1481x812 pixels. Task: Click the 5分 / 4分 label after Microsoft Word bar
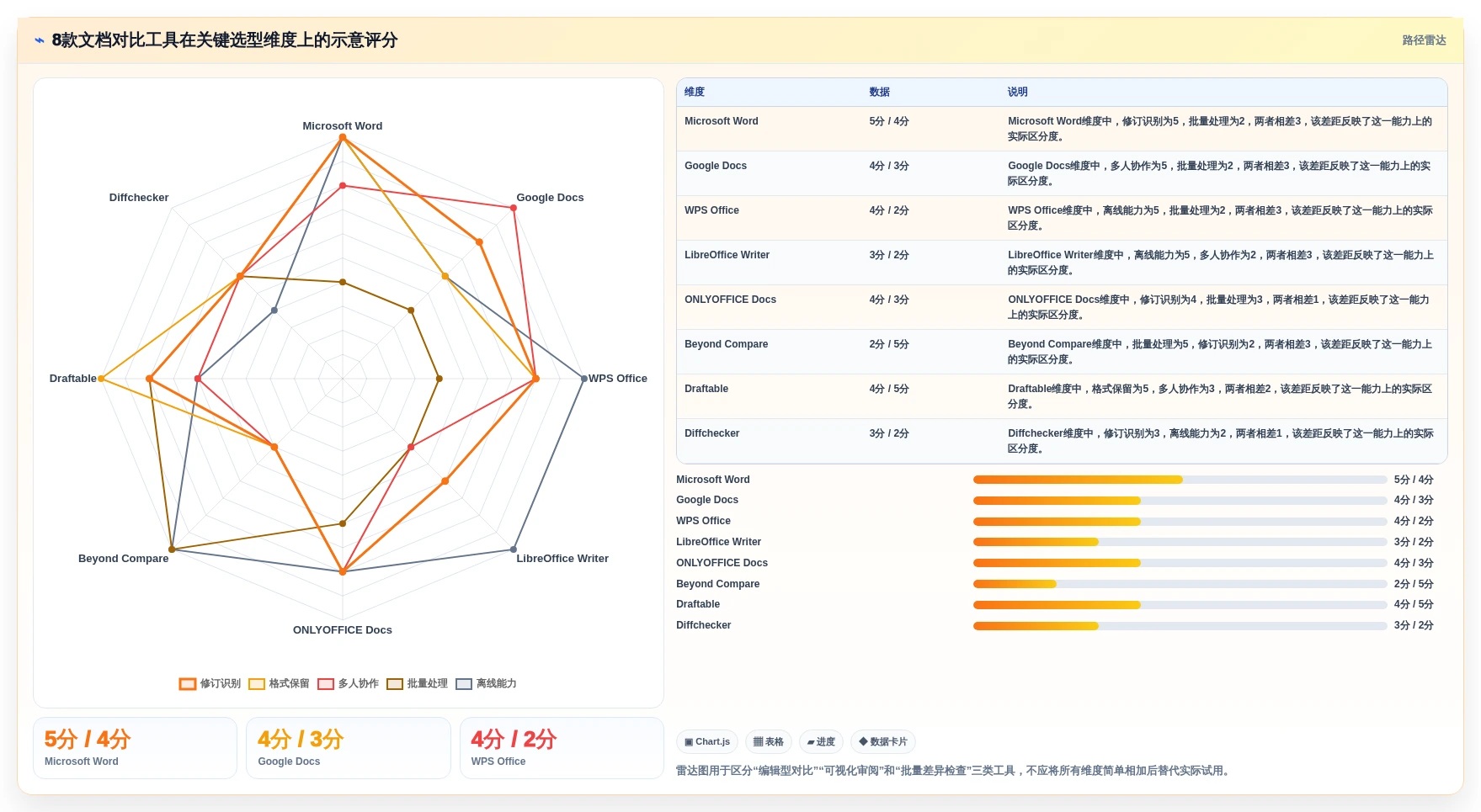(x=1414, y=480)
